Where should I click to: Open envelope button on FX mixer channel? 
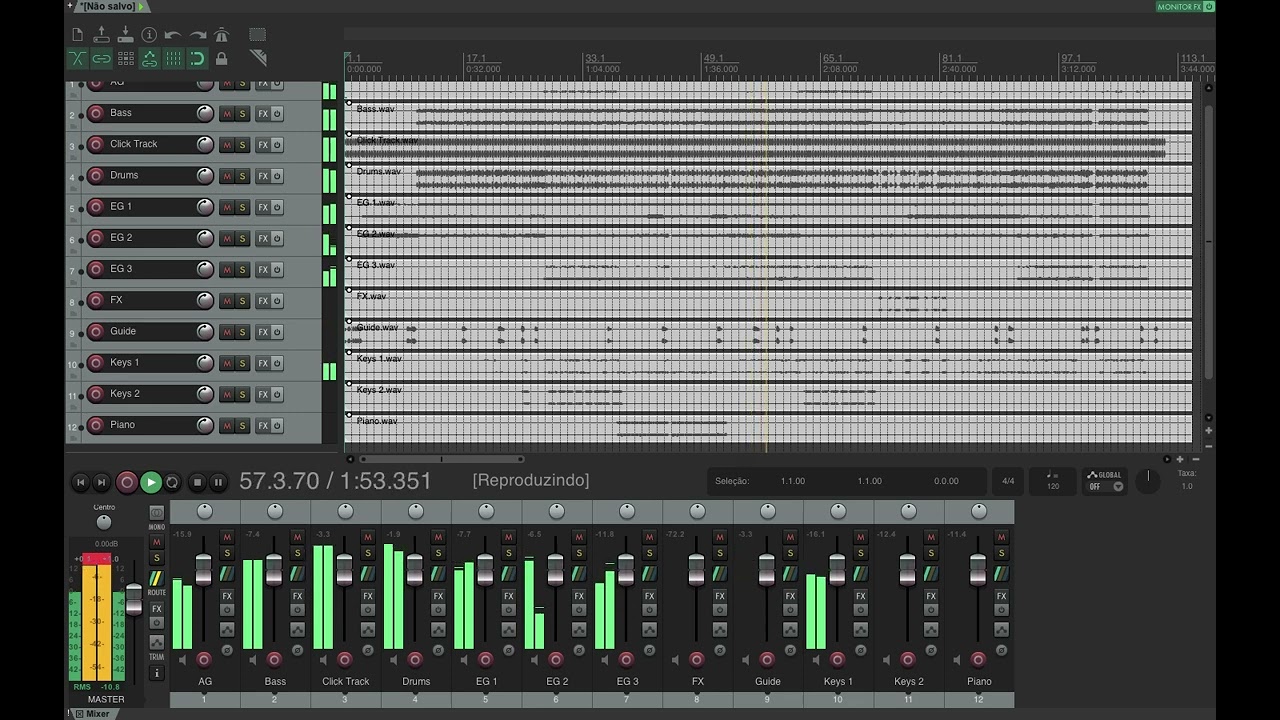click(x=720, y=630)
